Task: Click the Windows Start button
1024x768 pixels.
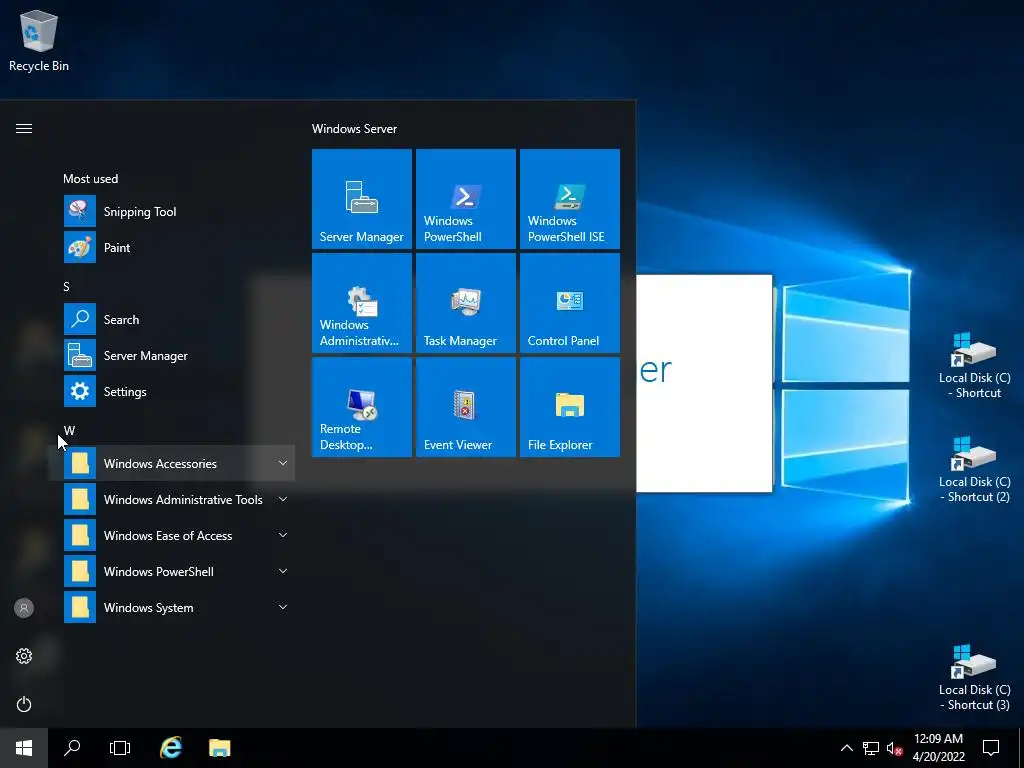Action: 24,748
